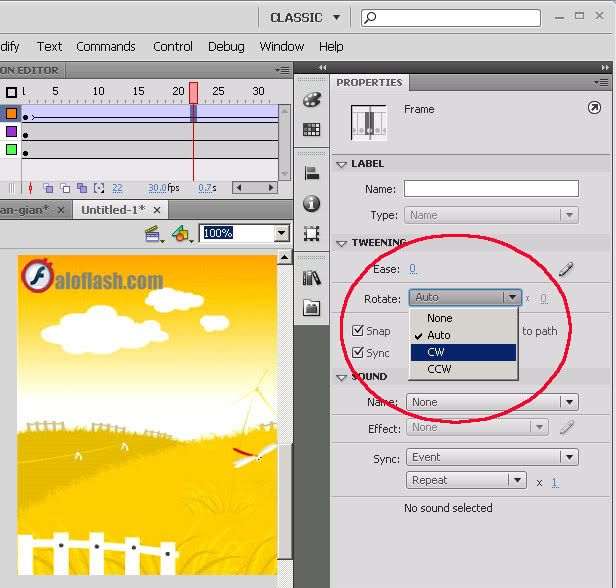Click the pencil icon to edit easing
This screenshot has height=588, width=616.
click(566, 269)
